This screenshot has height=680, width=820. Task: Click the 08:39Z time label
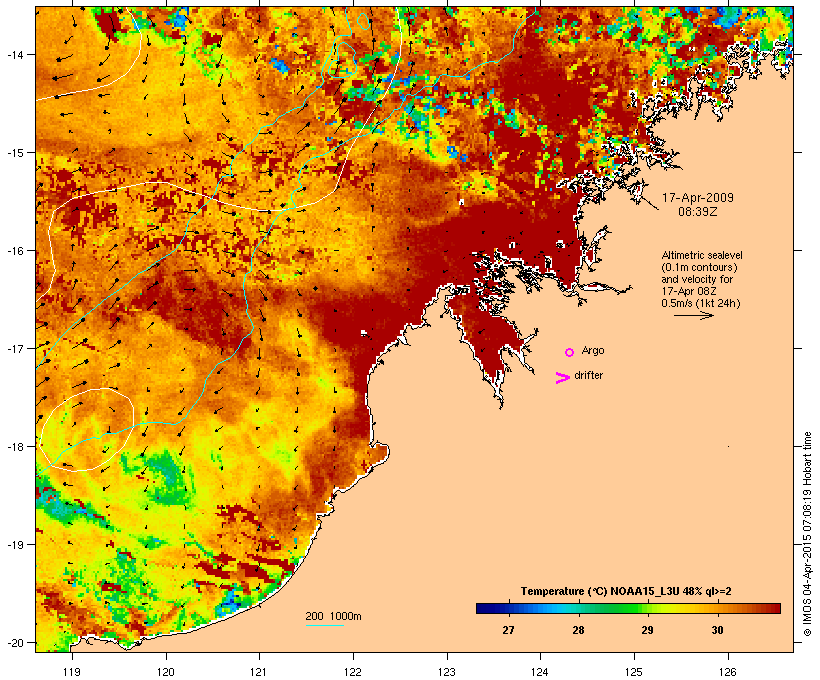698,212
